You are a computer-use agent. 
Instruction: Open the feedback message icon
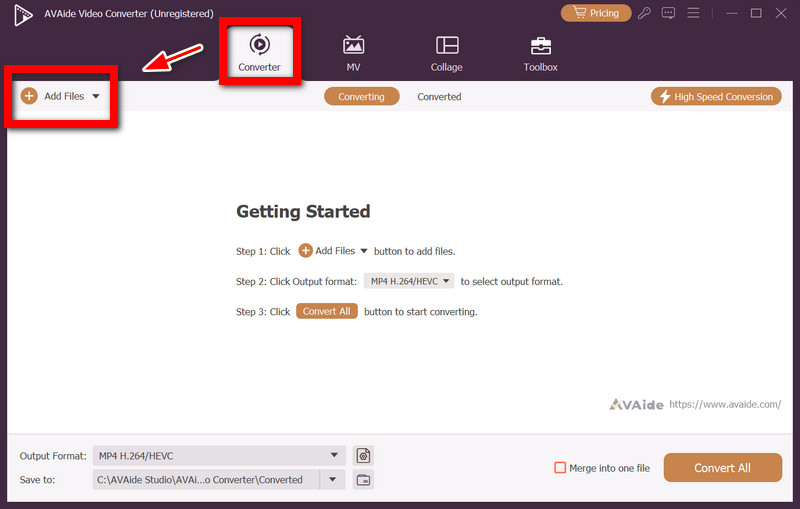click(668, 13)
